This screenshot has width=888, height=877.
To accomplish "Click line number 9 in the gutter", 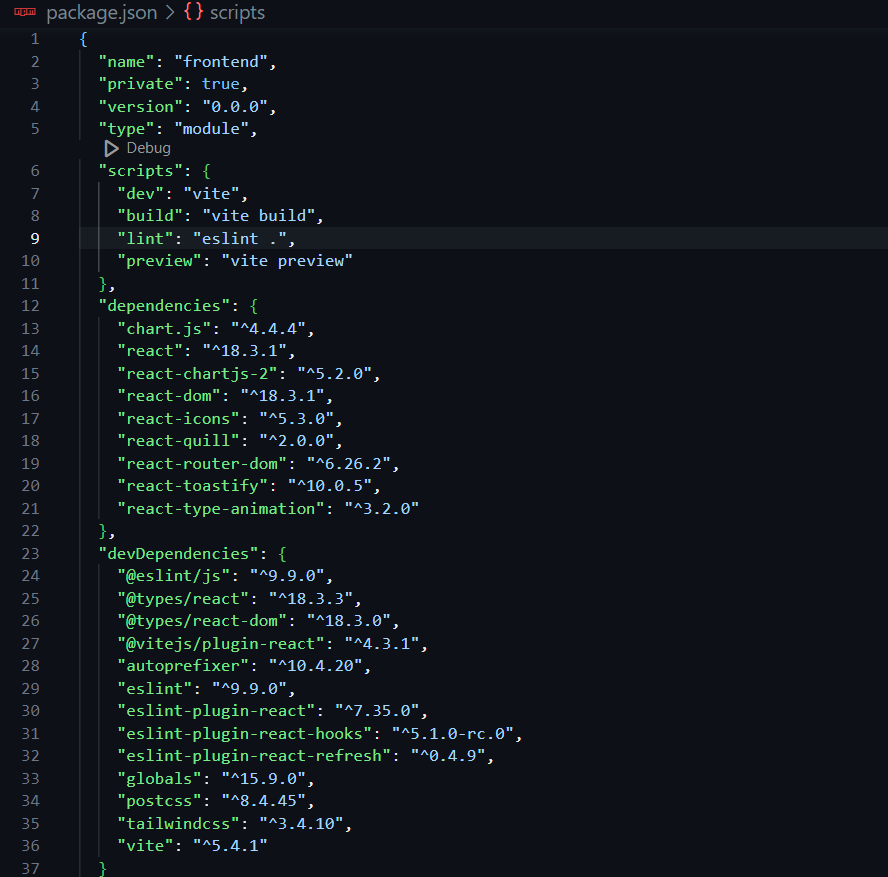I will (34, 238).
